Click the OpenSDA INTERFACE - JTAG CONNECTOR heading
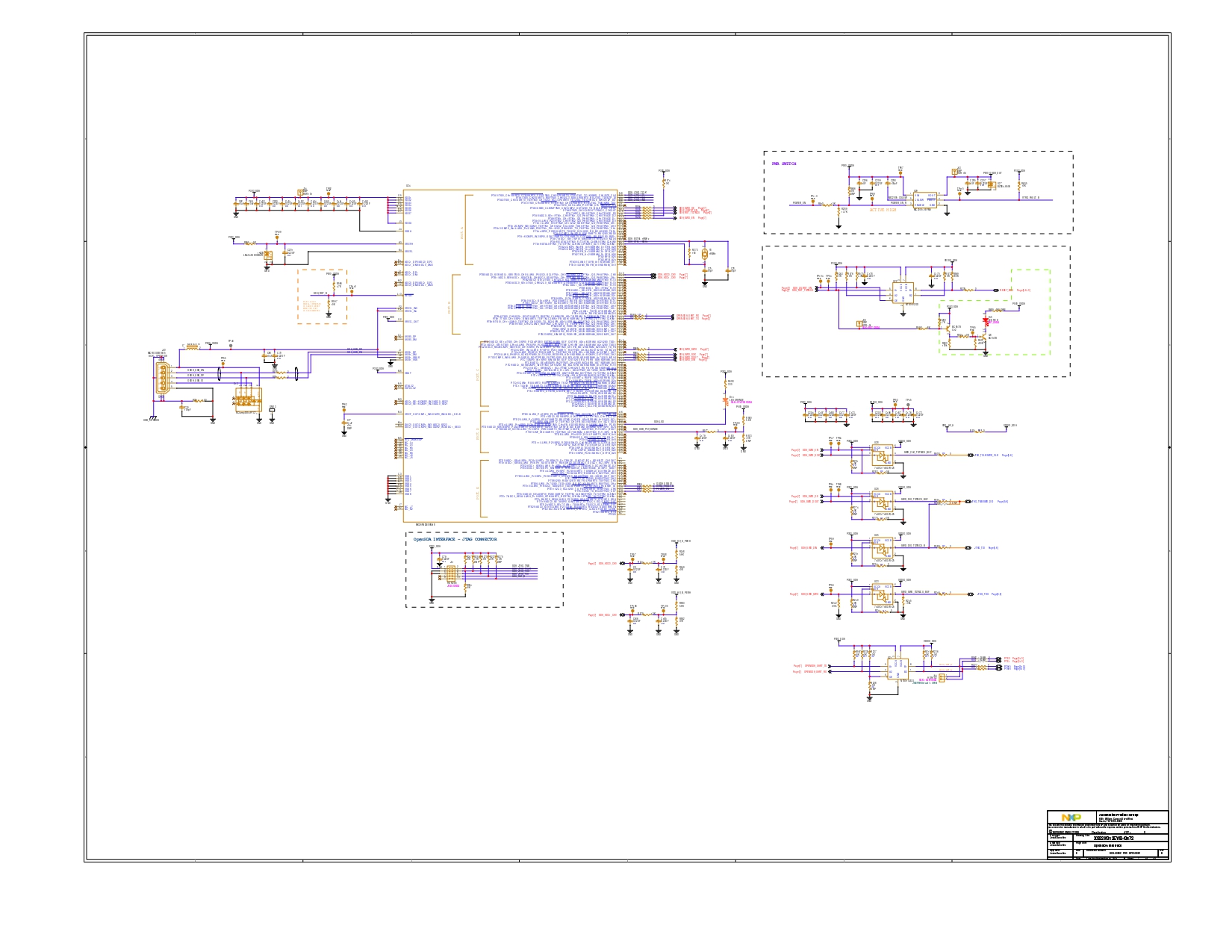Image resolution: width=1232 pixels, height=952 pixels. pos(455,539)
